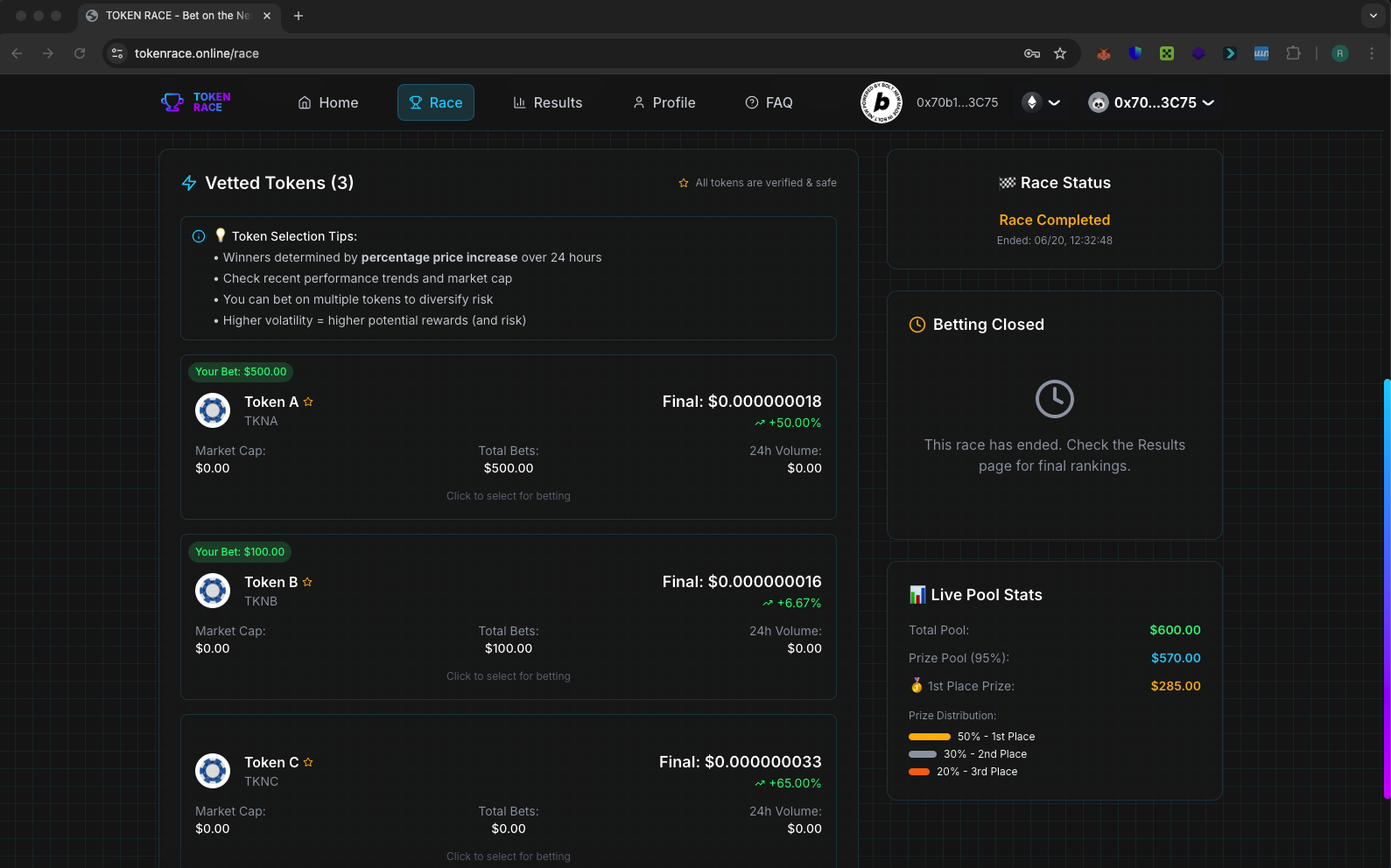The image size is (1391, 868).
Task: Open the Home page
Action: click(328, 102)
